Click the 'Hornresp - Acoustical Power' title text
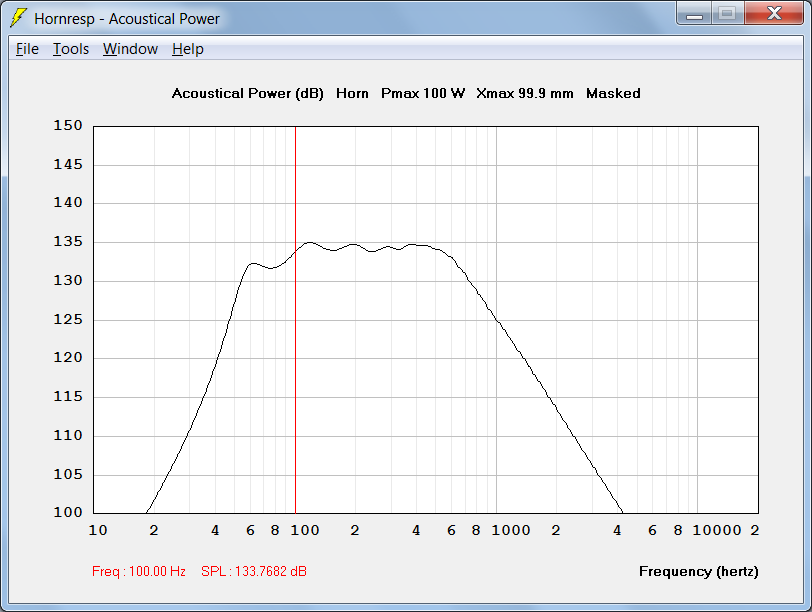 (127, 19)
